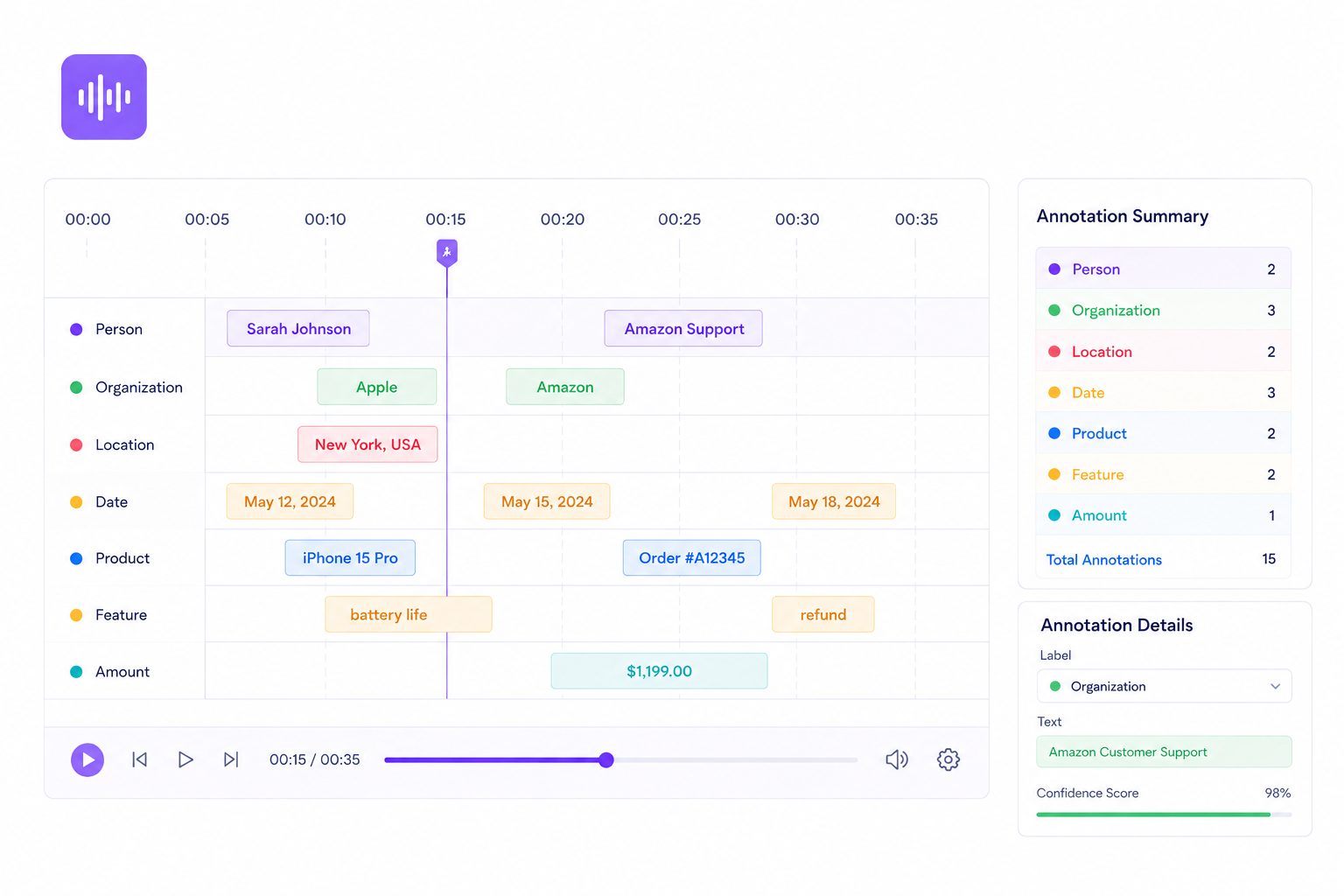Select the Amount row in Annotation Summary
This screenshot has width=1344, height=896.
(x=1164, y=515)
